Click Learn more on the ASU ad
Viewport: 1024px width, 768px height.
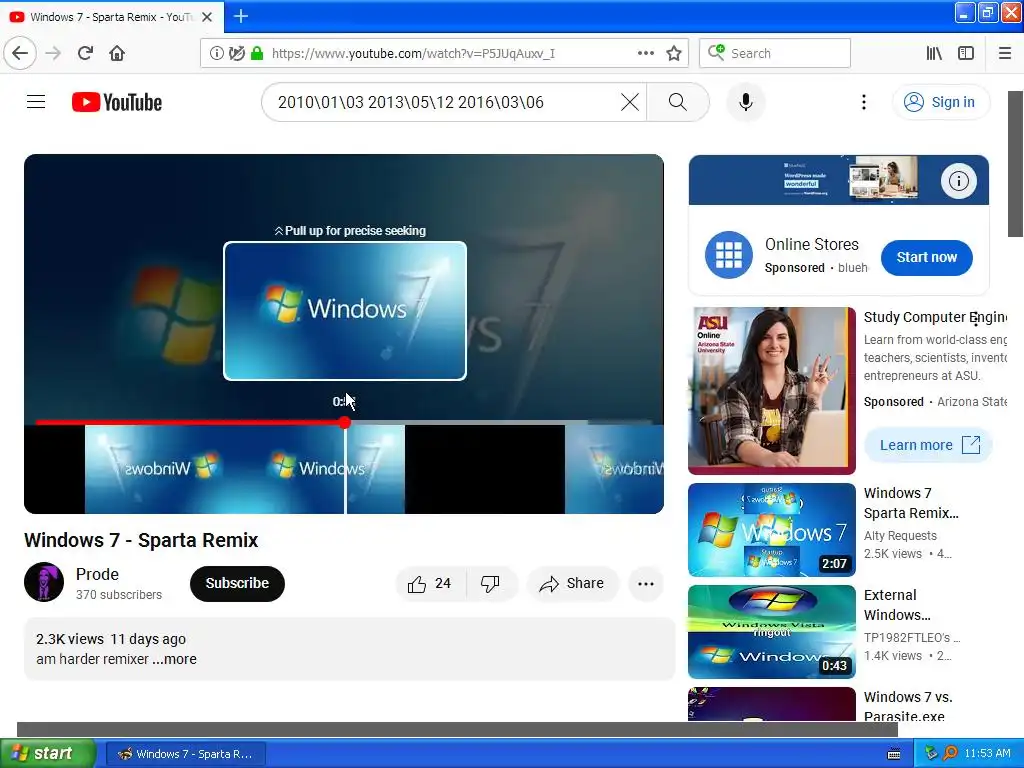[x=929, y=445]
